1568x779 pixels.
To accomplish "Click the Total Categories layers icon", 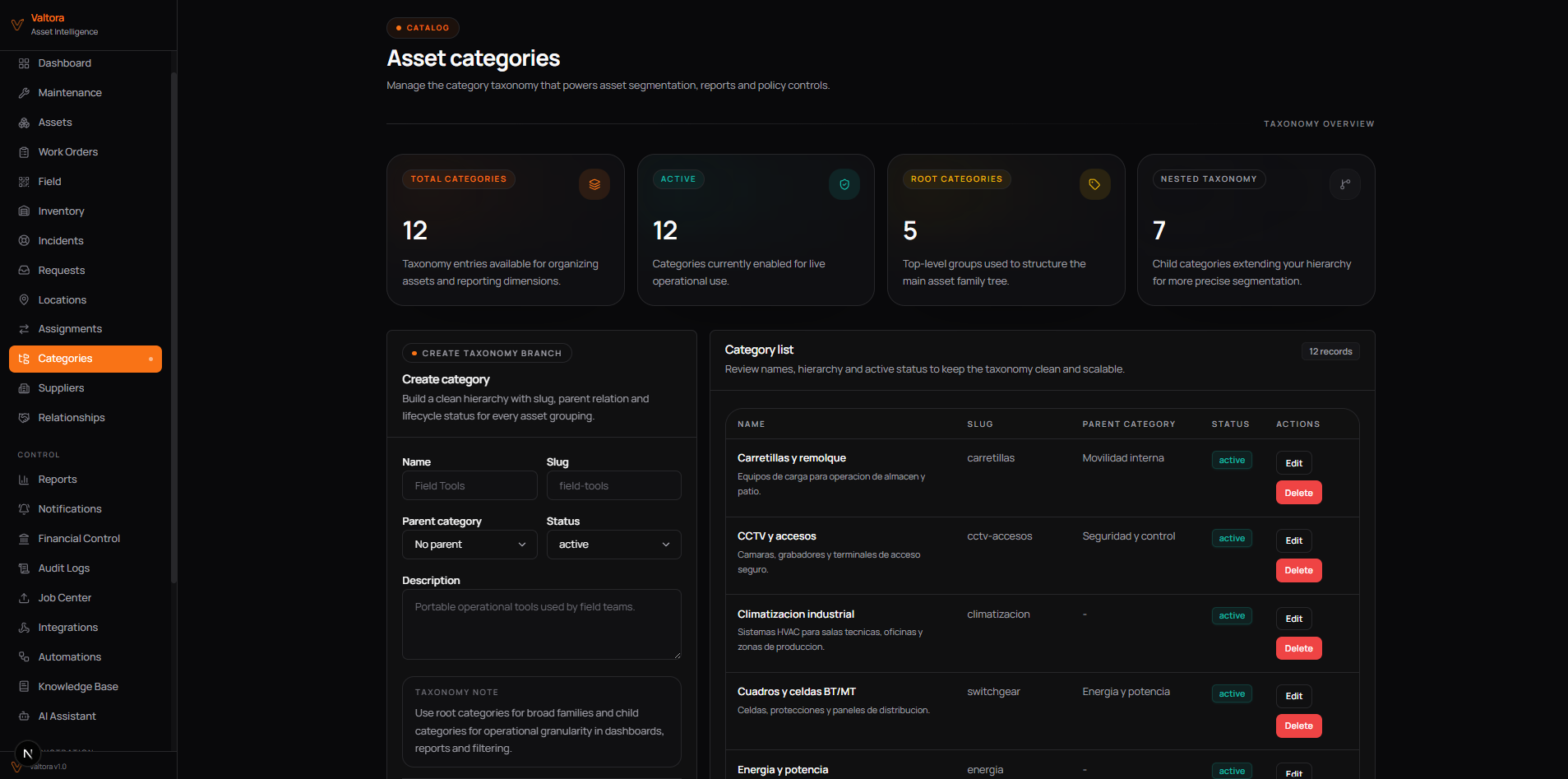I will (594, 184).
